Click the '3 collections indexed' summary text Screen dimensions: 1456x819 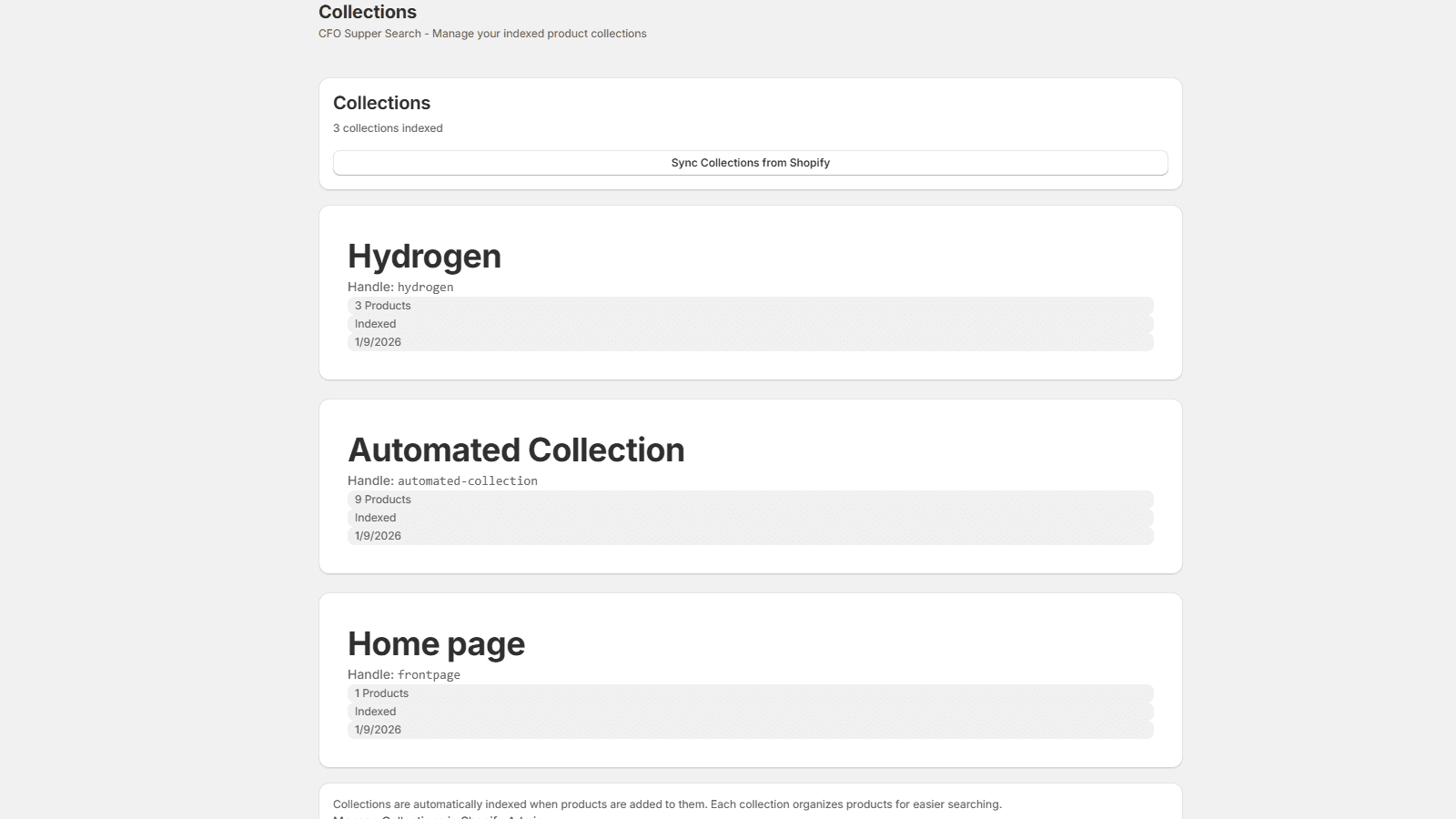[388, 128]
